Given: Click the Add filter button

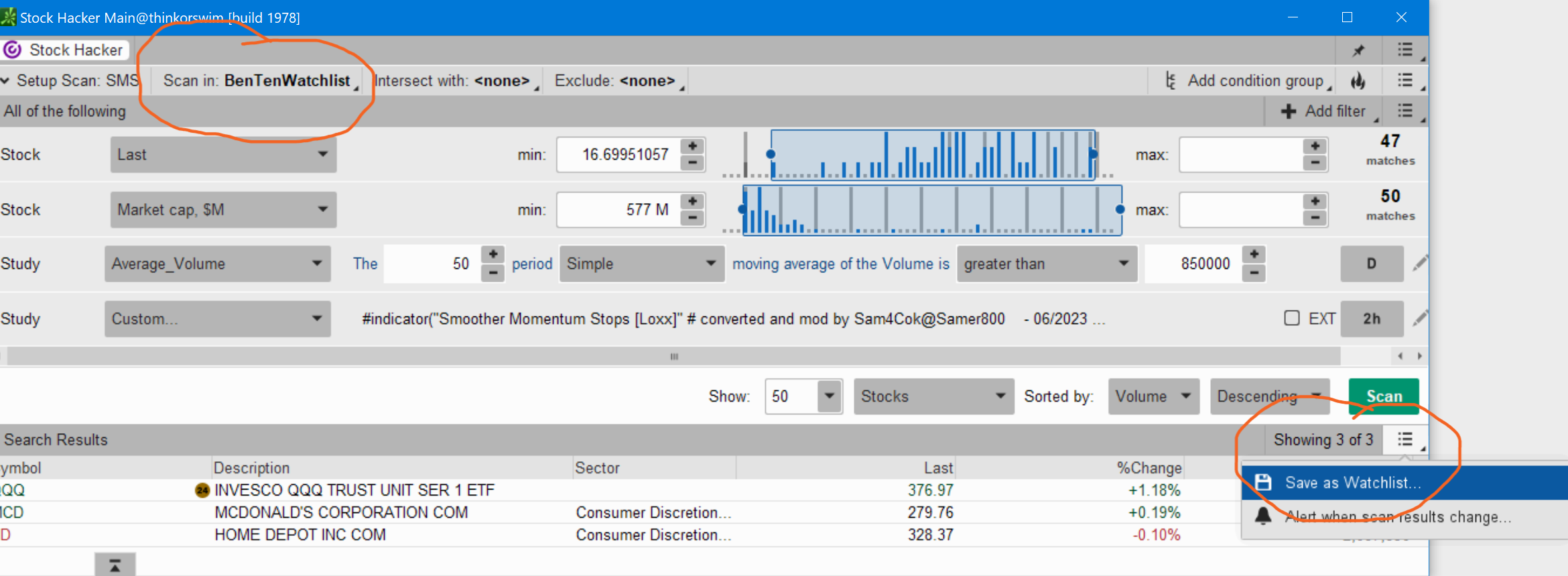Looking at the screenshot, I should [x=1323, y=111].
